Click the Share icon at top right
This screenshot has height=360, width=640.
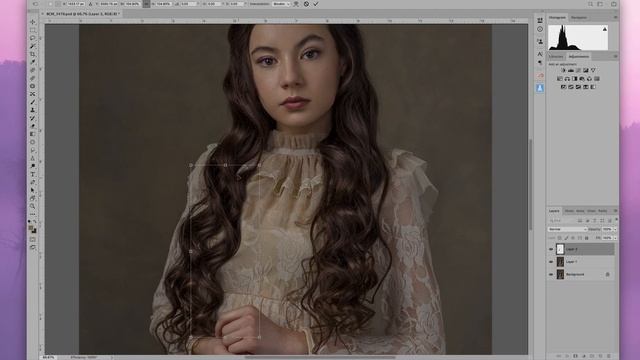(x=613, y=4)
